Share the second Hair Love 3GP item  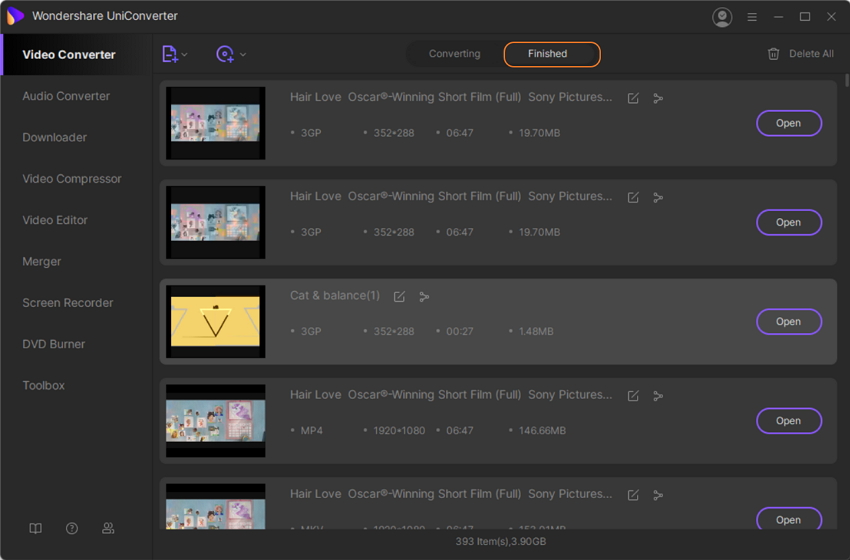658,197
